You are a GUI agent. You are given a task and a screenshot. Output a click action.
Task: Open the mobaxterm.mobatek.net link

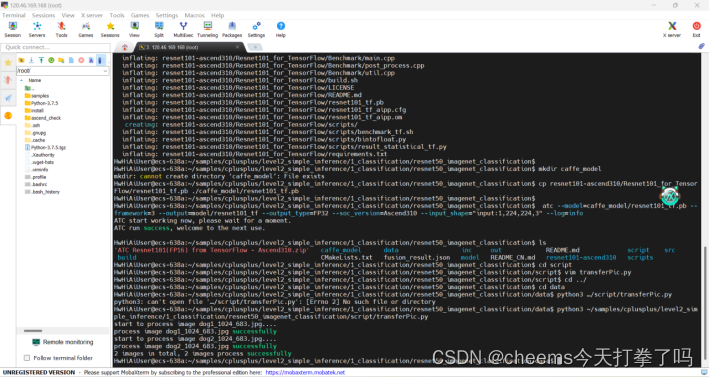[305, 372]
